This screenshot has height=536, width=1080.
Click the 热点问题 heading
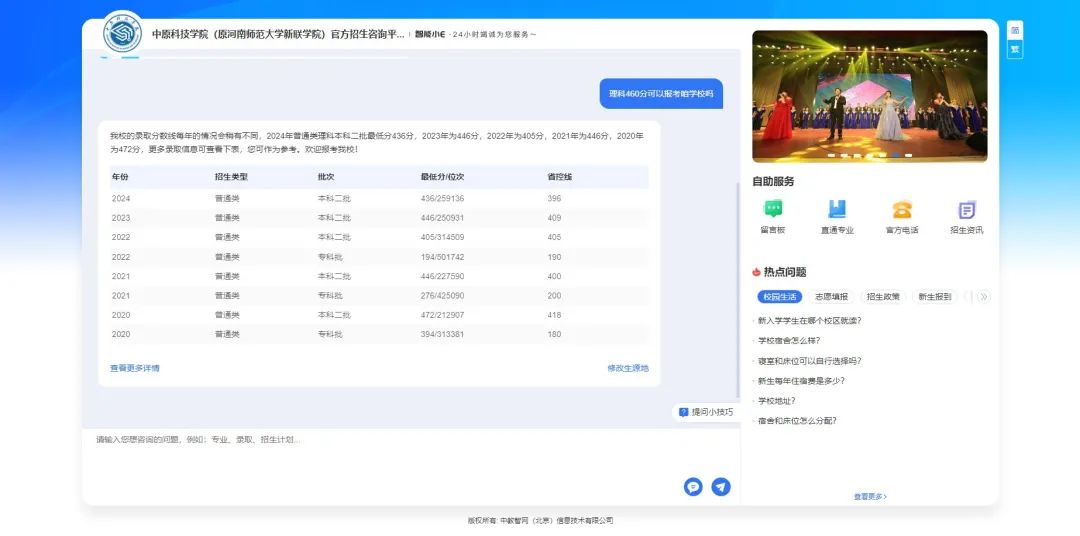(x=785, y=272)
